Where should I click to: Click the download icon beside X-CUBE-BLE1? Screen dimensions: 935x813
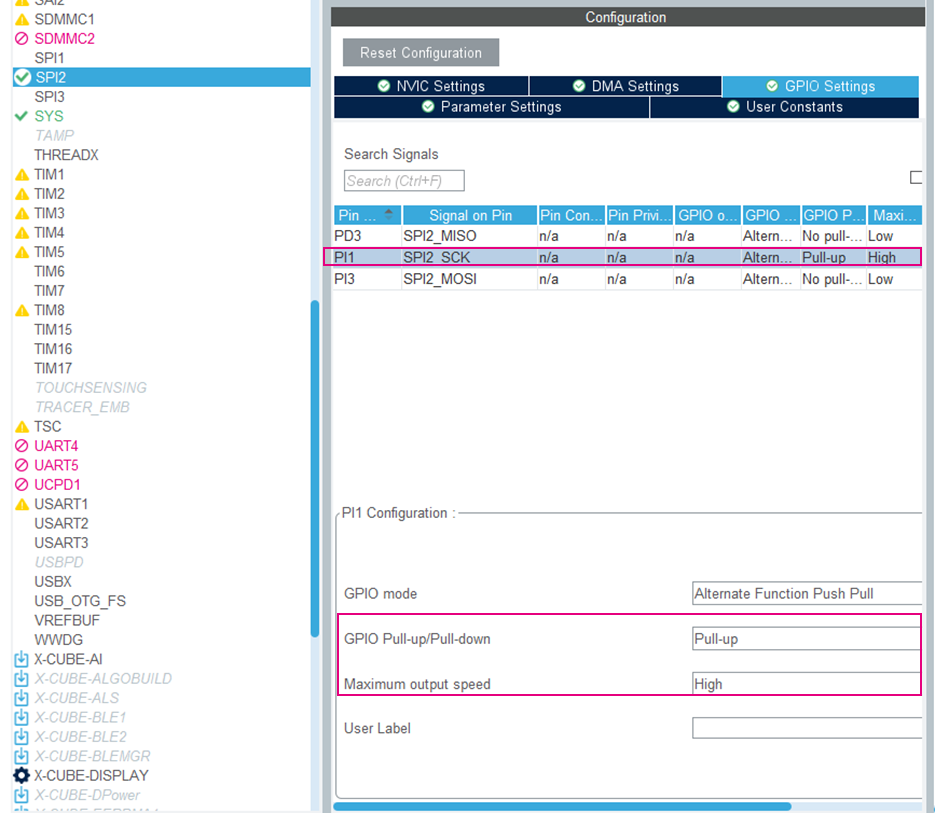21,718
